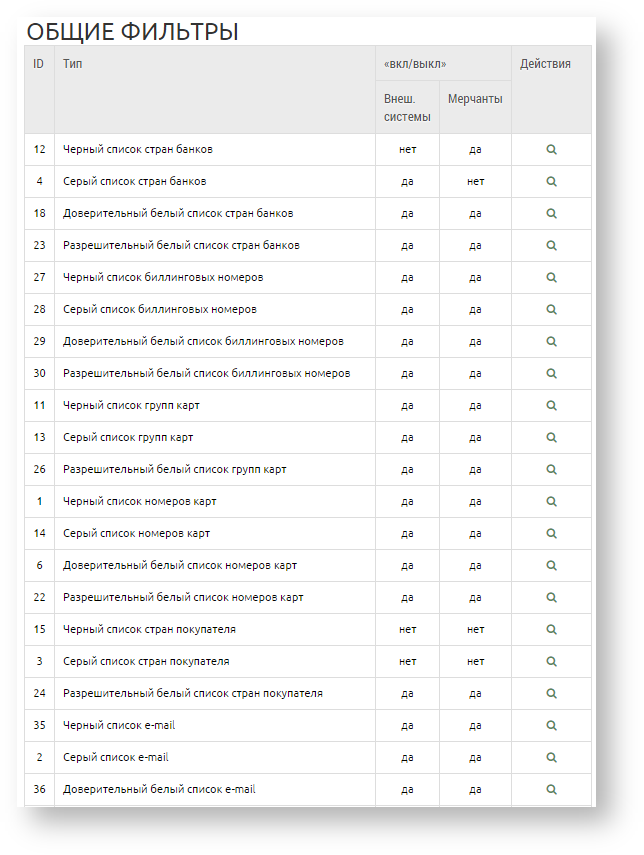Screen dimensions: 644x855
Task: Open magnifier for Разрешительный белый список номеров карт
Action: pyautogui.click(x=551, y=598)
